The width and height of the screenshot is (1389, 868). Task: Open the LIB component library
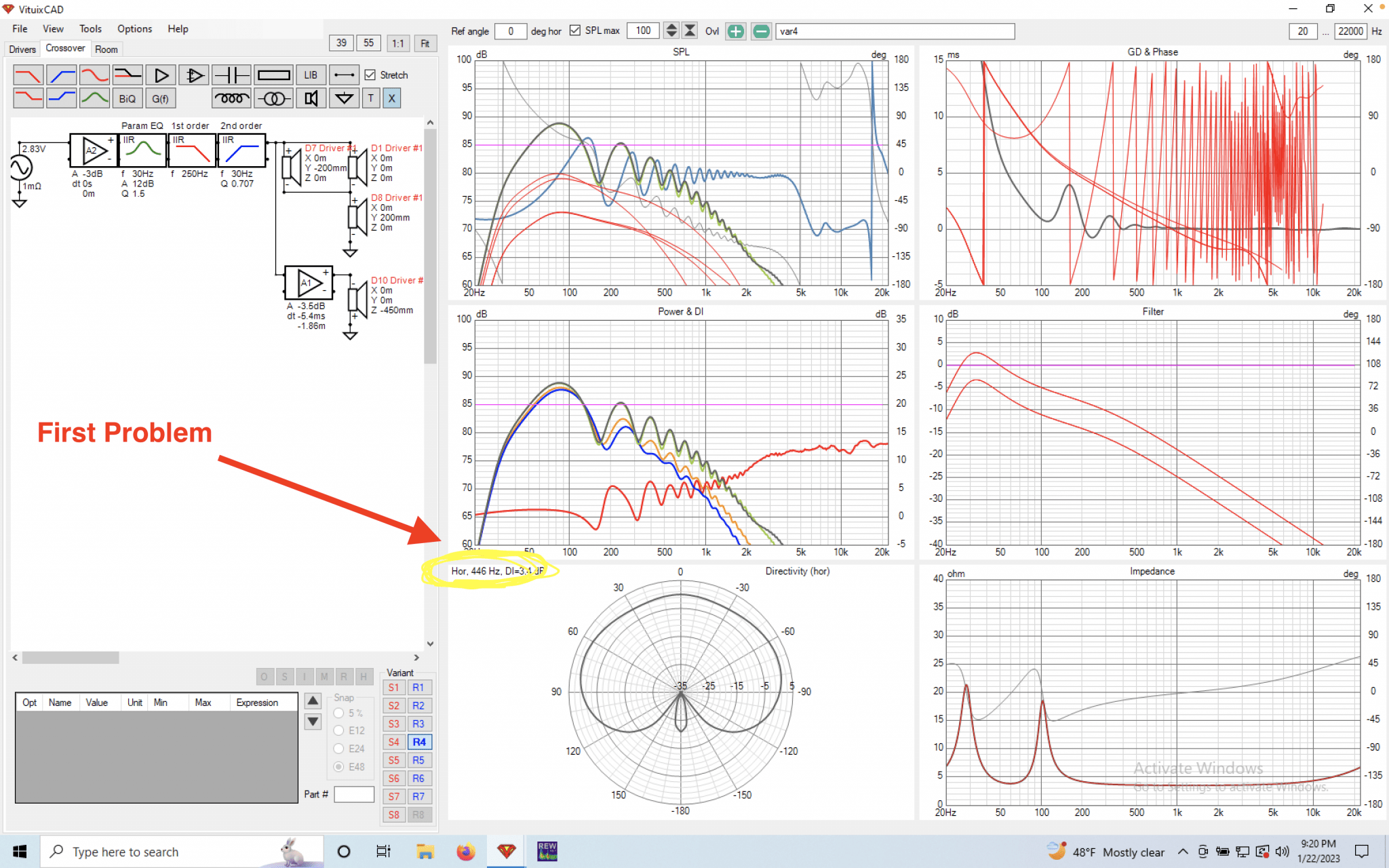(x=311, y=75)
